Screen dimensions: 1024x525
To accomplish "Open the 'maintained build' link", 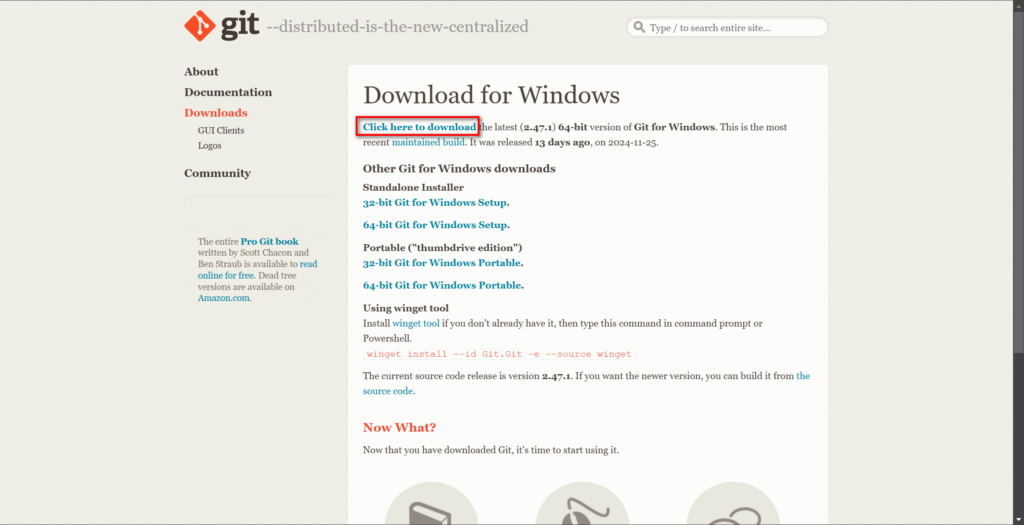I will pos(428,142).
